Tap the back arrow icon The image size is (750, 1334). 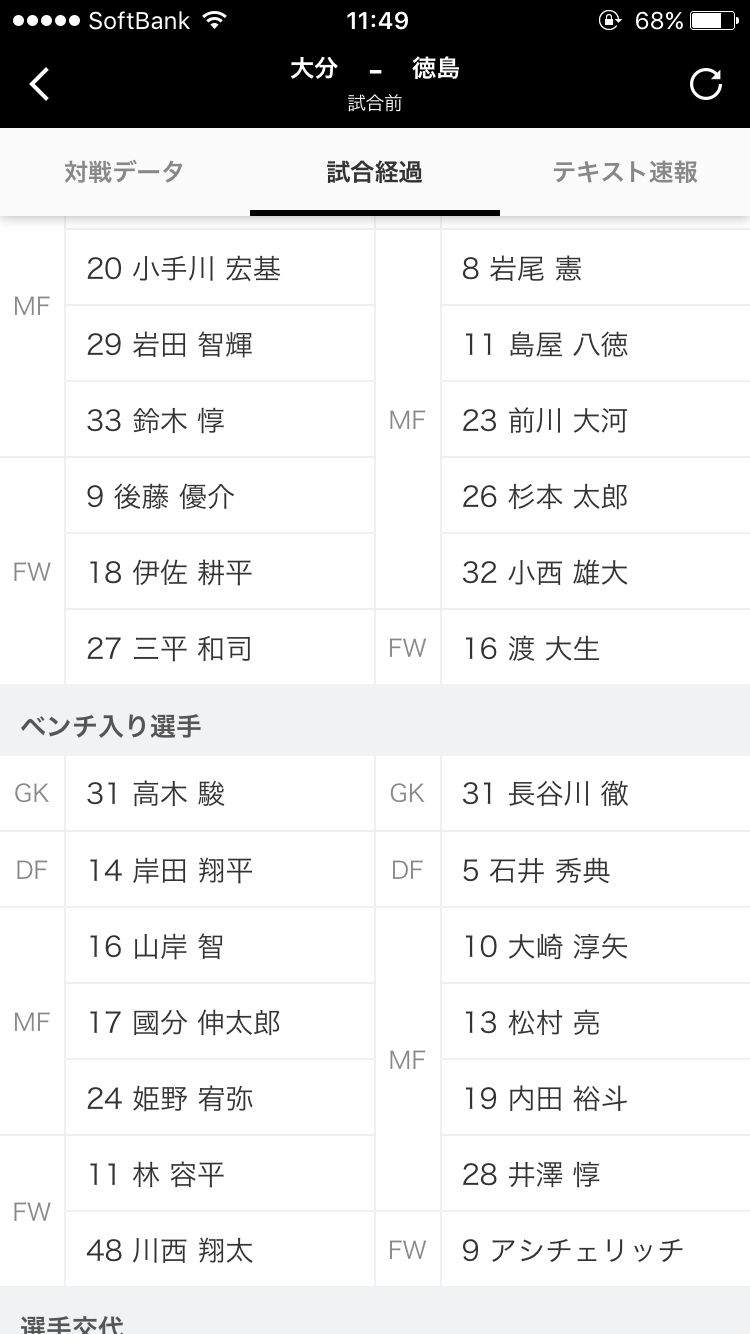pos(40,84)
